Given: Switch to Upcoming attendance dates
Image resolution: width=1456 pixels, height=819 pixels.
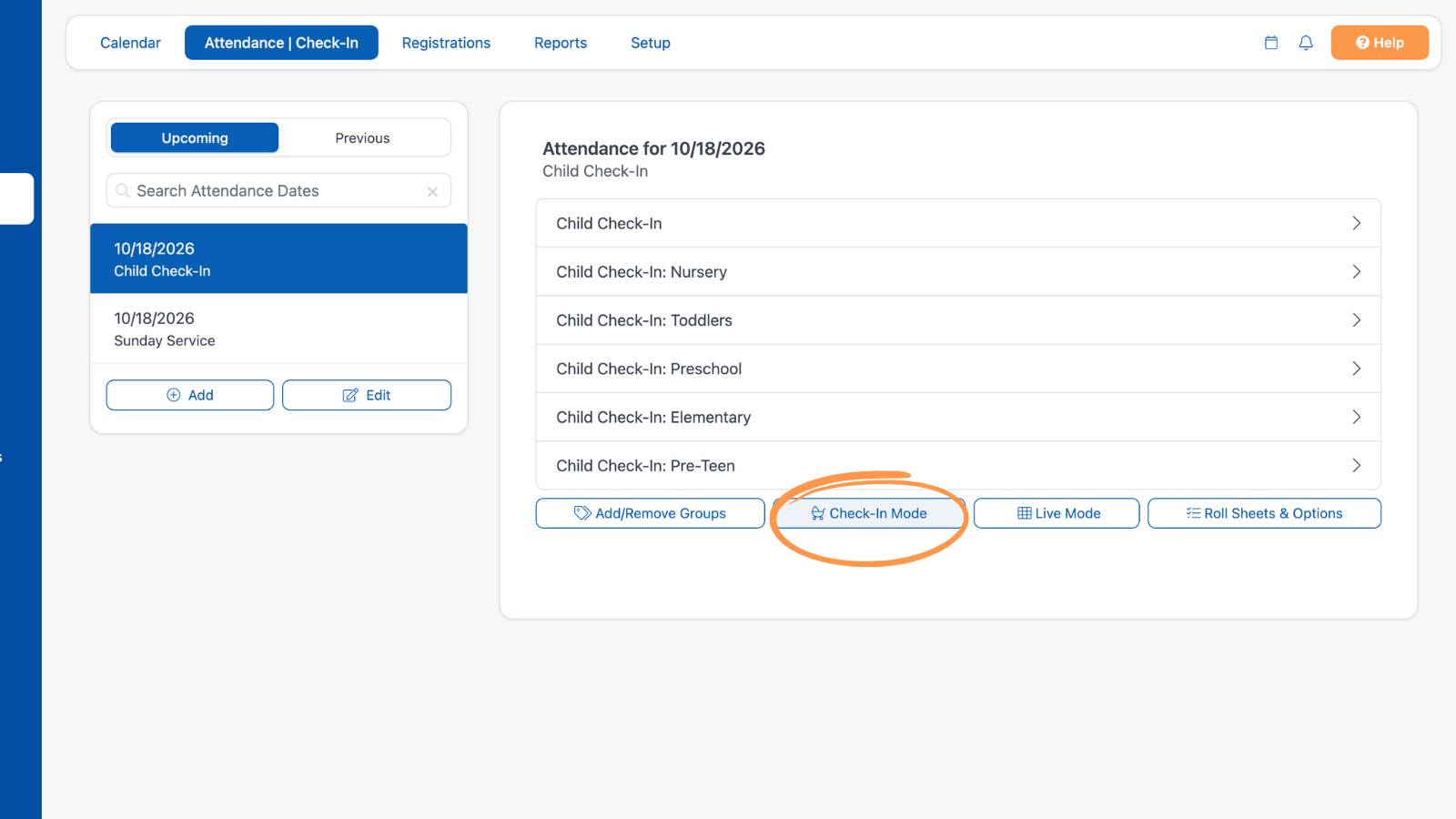Looking at the screenshot, I should point(195,138).
